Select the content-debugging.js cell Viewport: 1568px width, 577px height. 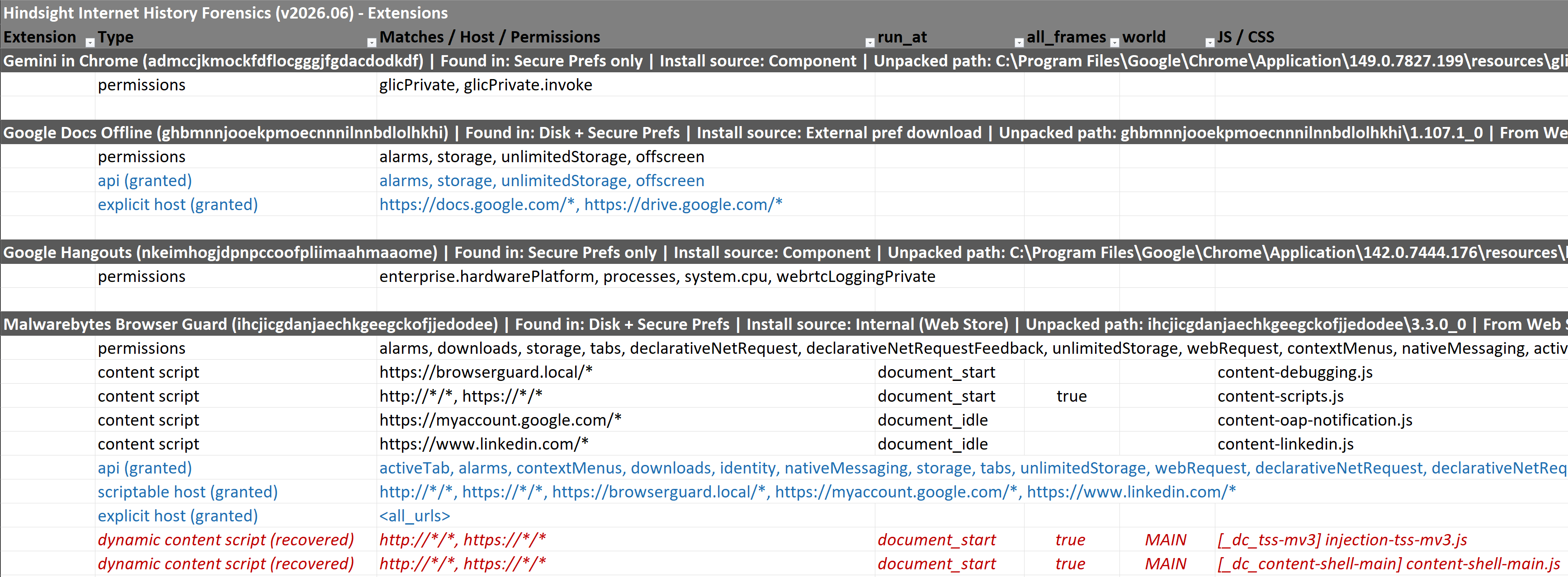pyautogui.click(x=1392, y=372)
